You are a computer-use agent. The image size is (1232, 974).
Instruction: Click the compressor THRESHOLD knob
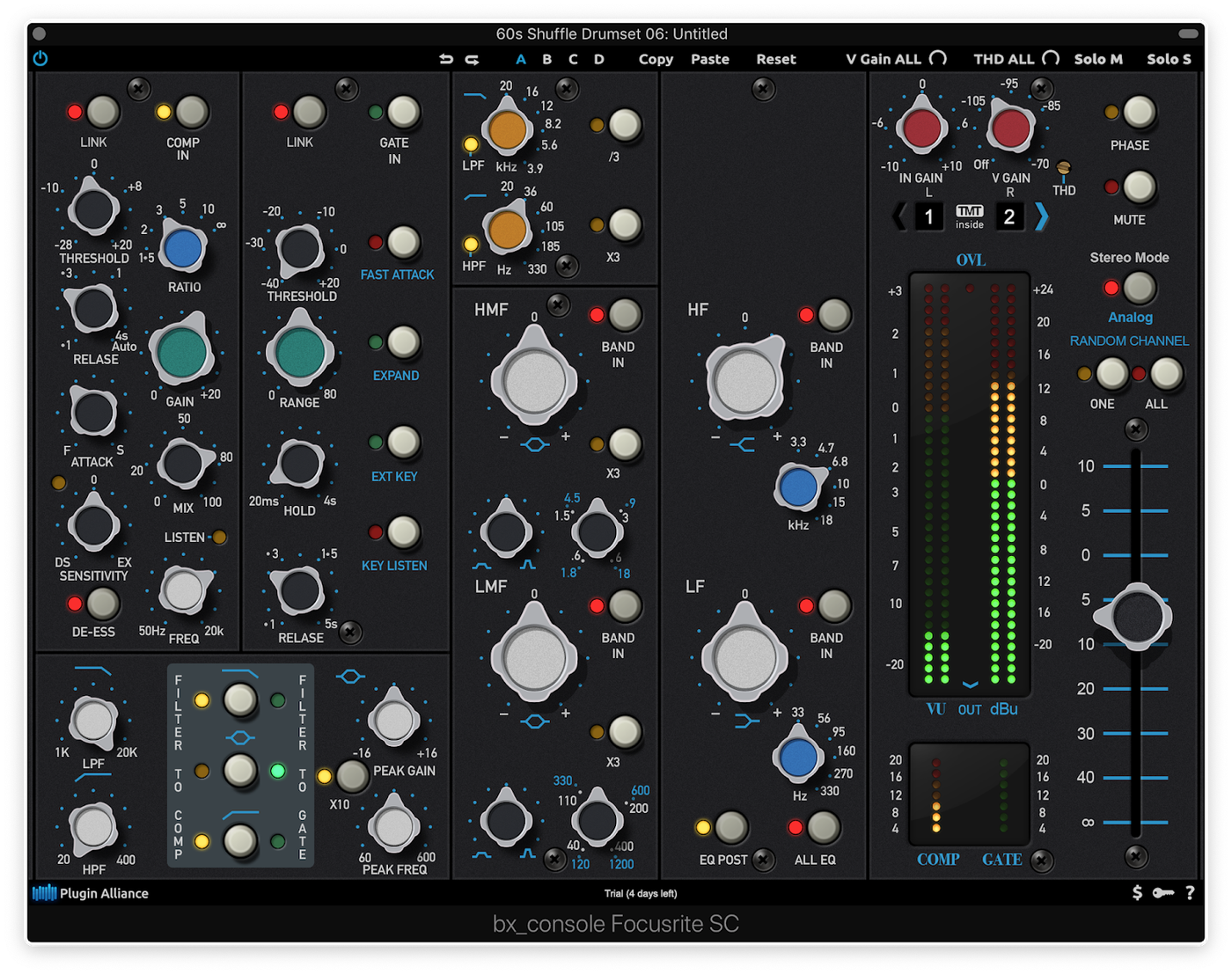94,209
